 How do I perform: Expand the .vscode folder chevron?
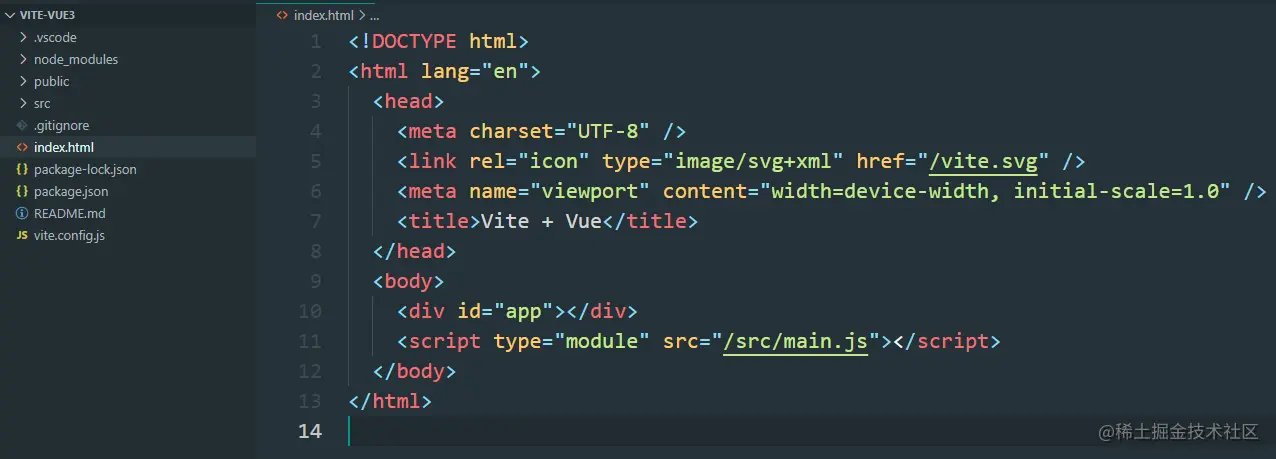coord(23,37)
